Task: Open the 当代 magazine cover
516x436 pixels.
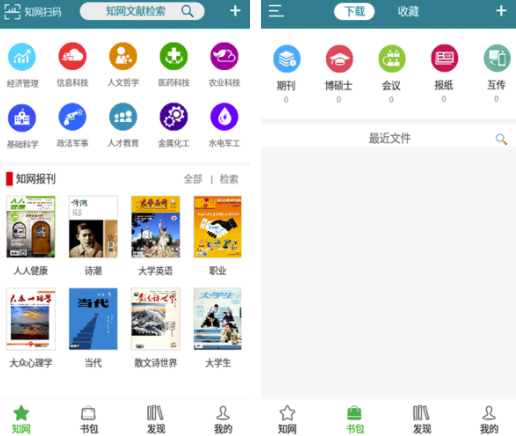Action: [93, 319]
